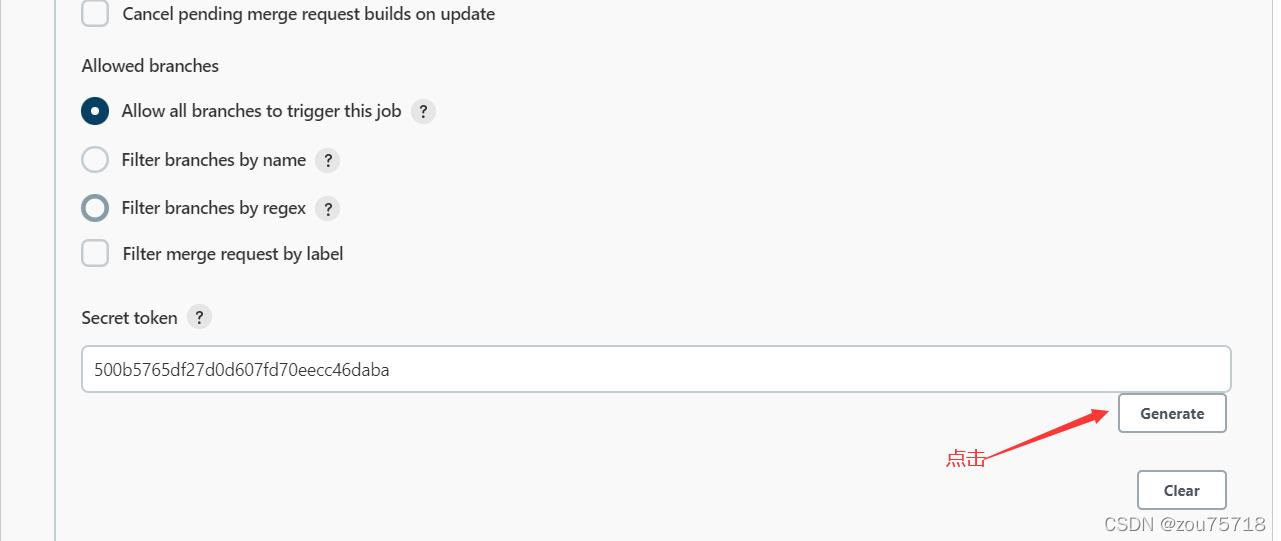Viewport: 1281px width, 541px height.
Task: Select the Filter branches by regex radio button
Action: pyautogui.click(x=95, y=208)
